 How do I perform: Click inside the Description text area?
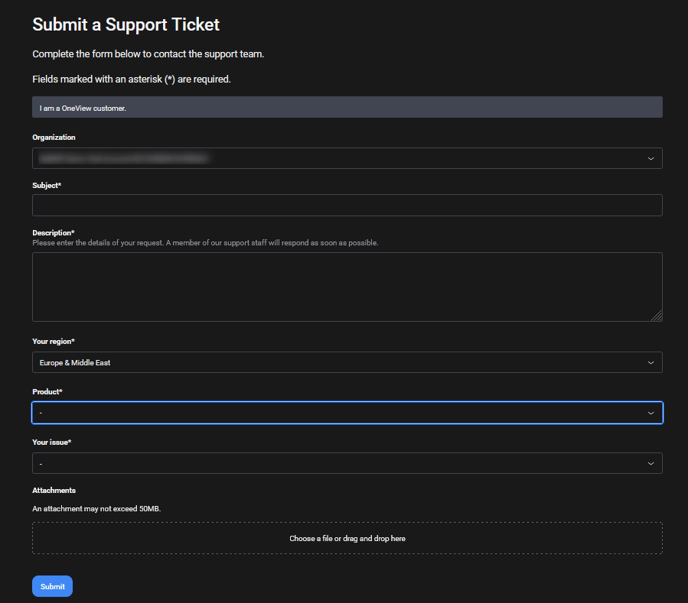click(347, 286)
